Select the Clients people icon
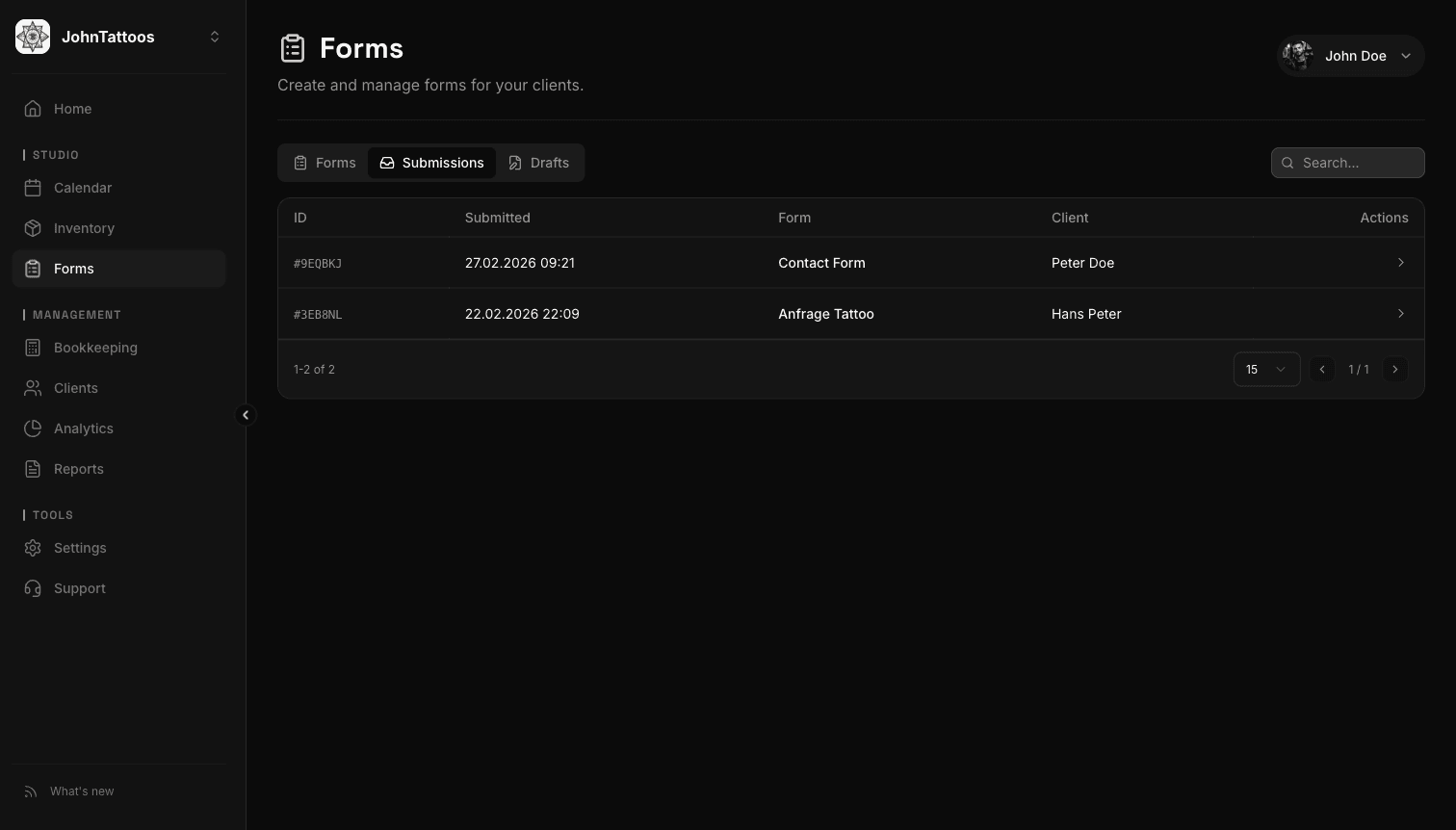Screen dimensions: 1456x830 tap(33, 388)
